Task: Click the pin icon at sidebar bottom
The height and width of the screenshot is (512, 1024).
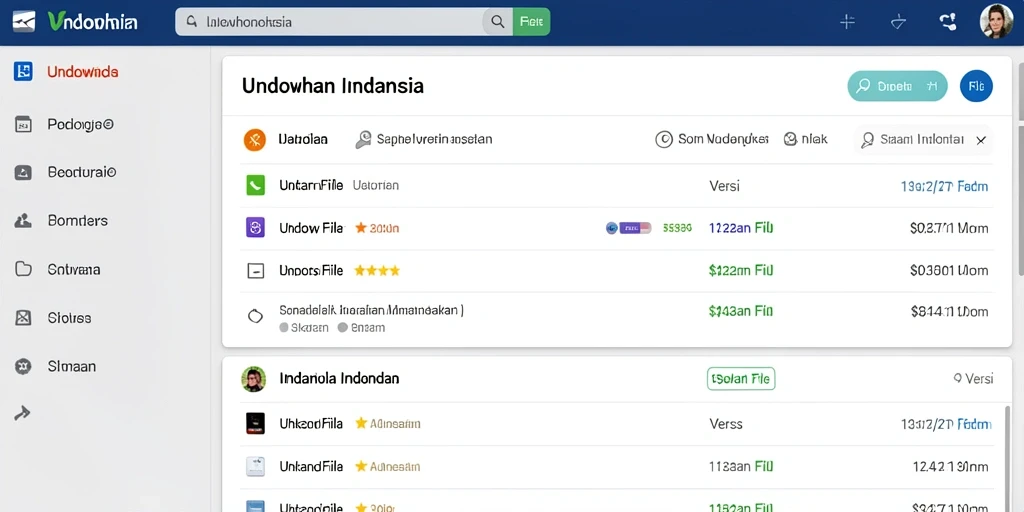Action: pos(23,412)
